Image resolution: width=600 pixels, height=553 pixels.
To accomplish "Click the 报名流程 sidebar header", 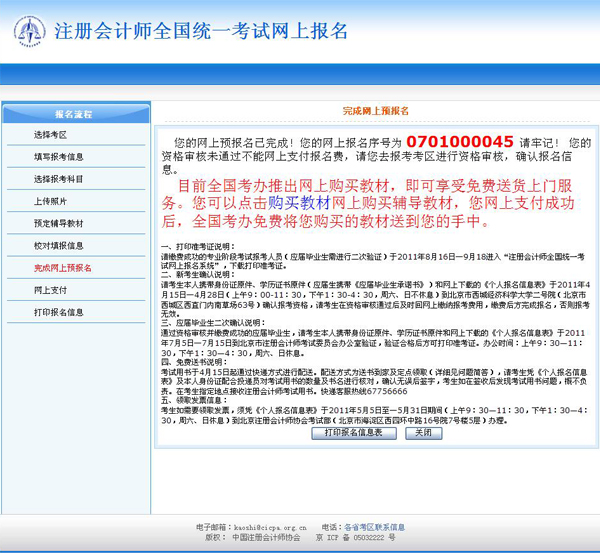I will 76,114.
